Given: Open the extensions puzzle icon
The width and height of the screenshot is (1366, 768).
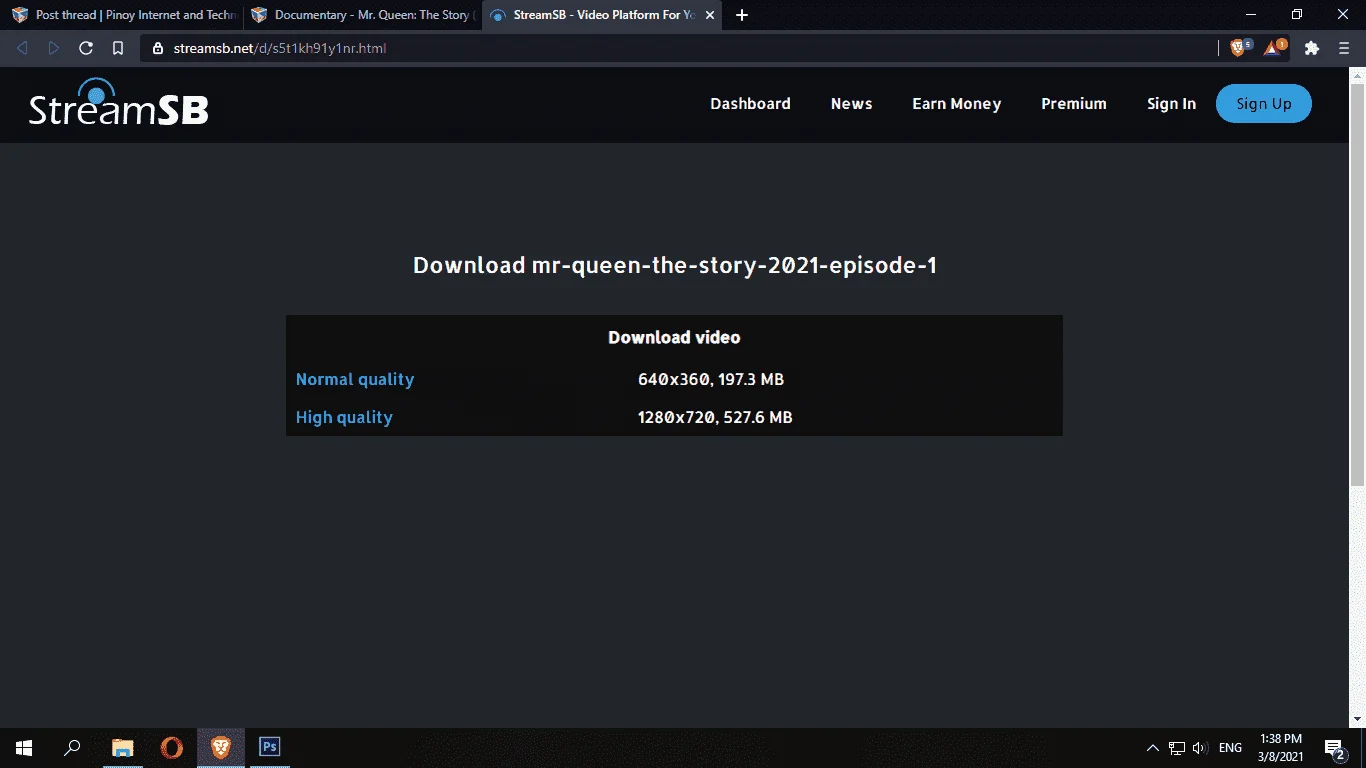Looking at the screenshot, I should 1312,48.
